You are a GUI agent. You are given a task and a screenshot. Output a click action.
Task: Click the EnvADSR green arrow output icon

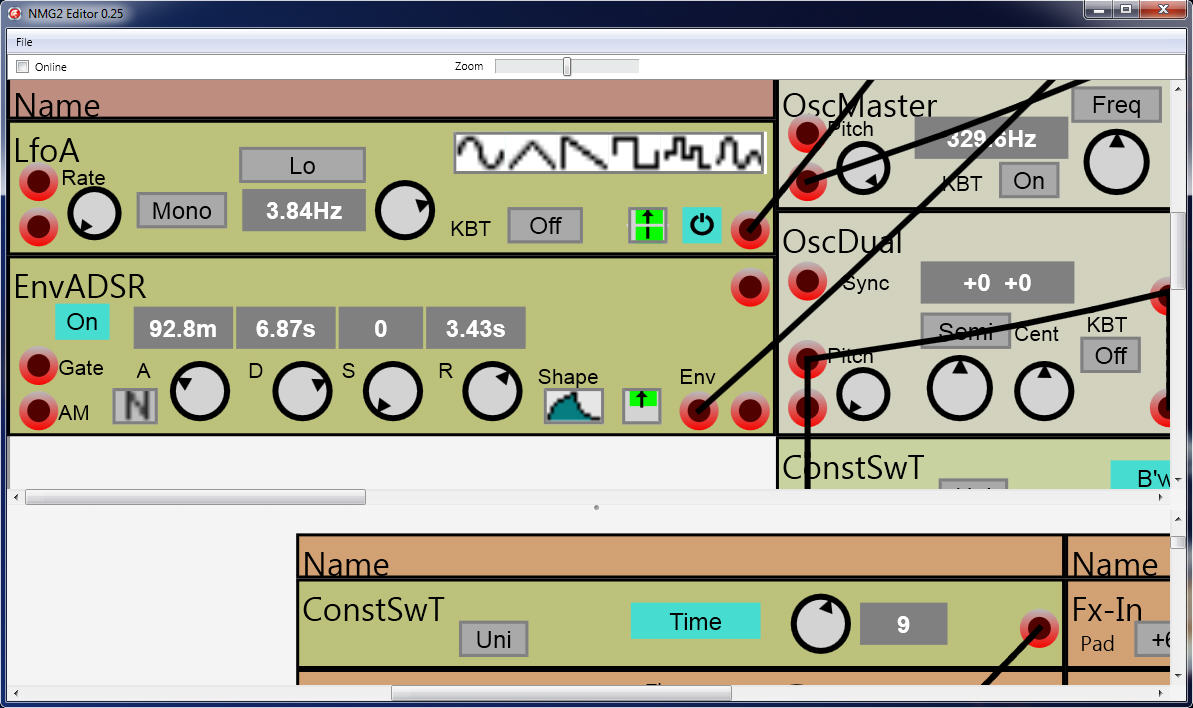pos(641,405)
